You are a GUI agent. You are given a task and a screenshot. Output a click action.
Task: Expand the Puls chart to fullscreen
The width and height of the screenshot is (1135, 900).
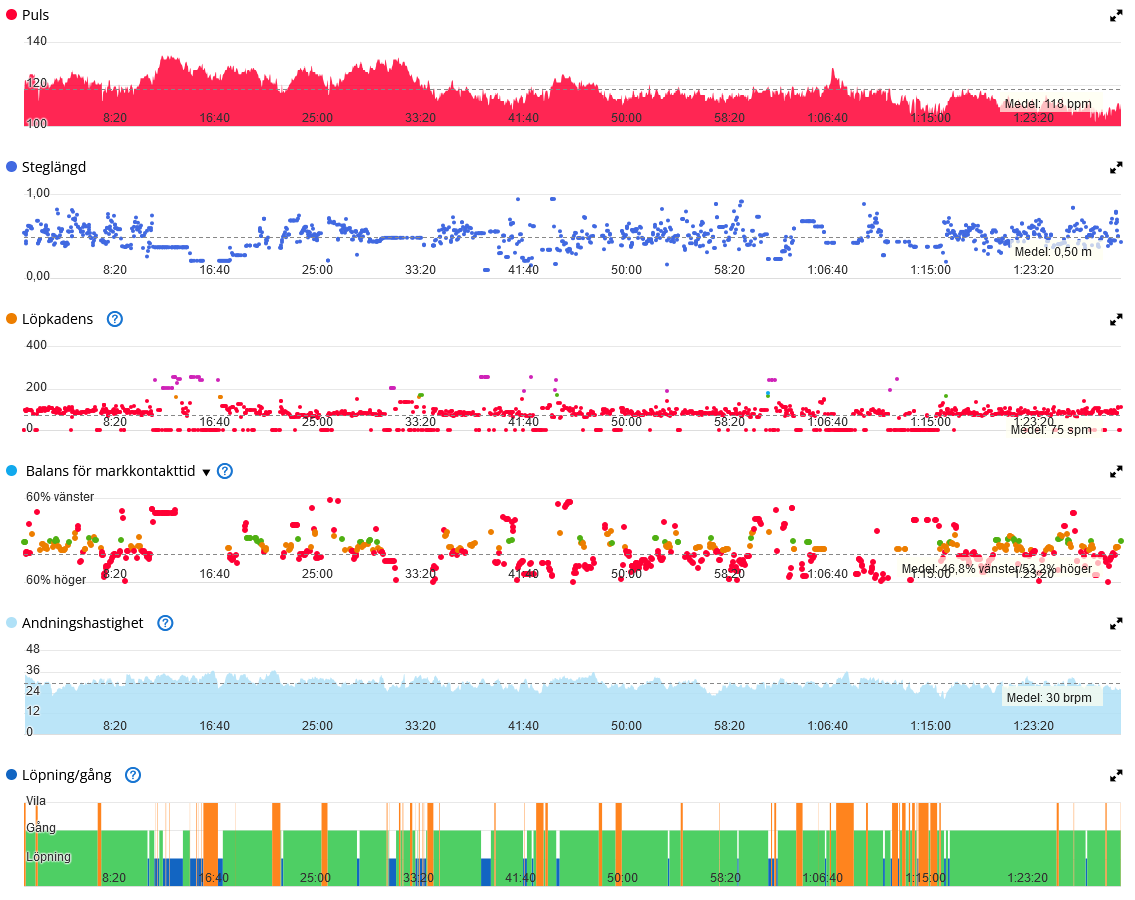[1115, 16]
